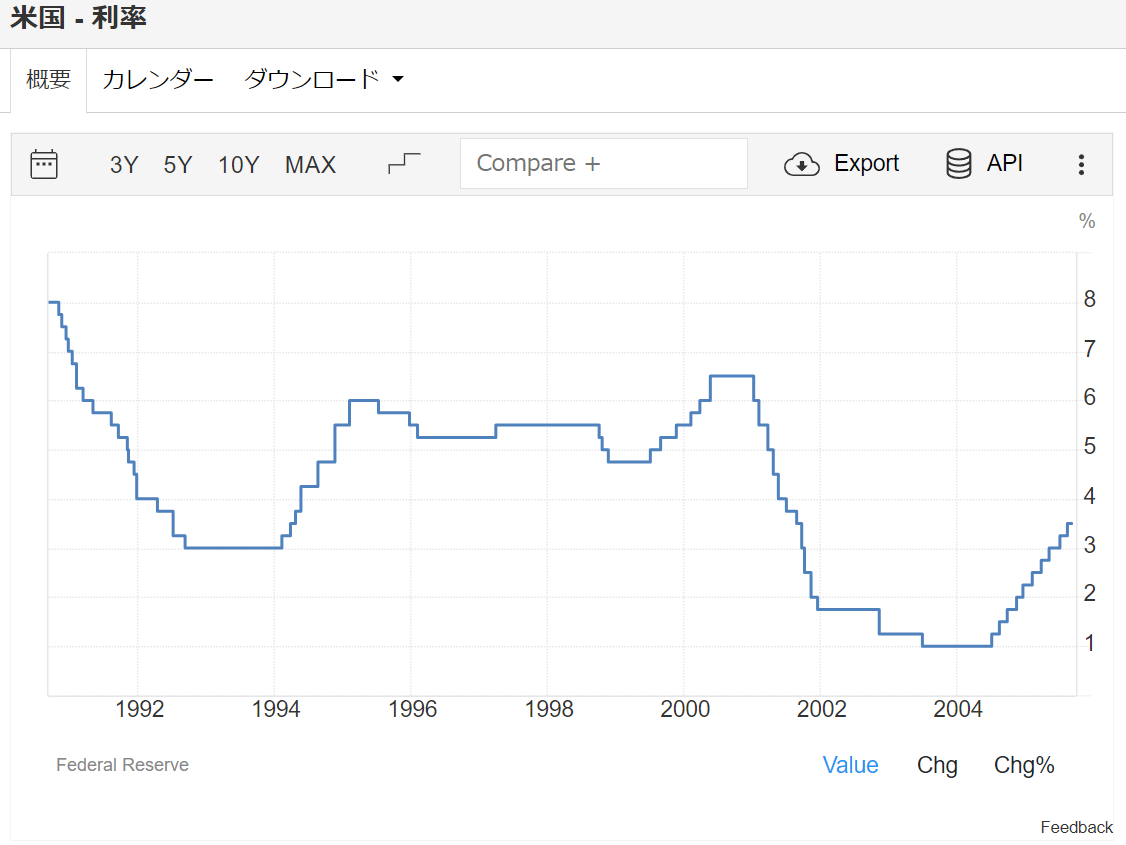The width and height of the screenshot is (1126, 845).
Task: Switch chart display to Chg
Action: pos(937,765)
